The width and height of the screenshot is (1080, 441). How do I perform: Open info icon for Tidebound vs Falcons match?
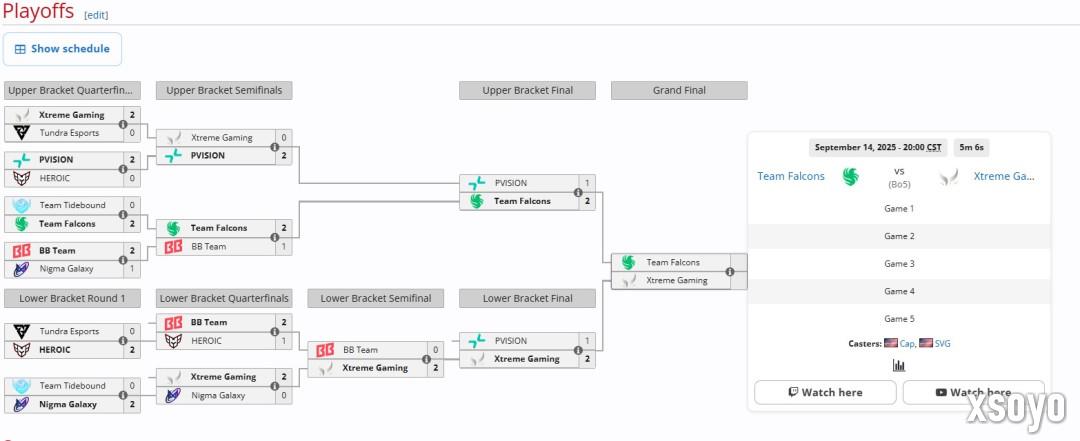coord(123,214)
